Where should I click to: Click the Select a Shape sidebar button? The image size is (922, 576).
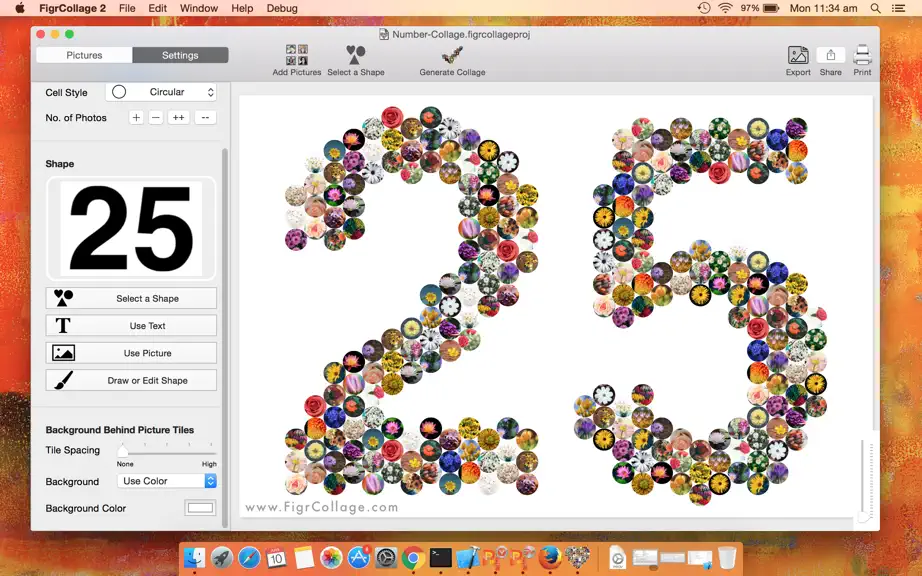pos(131,298)
